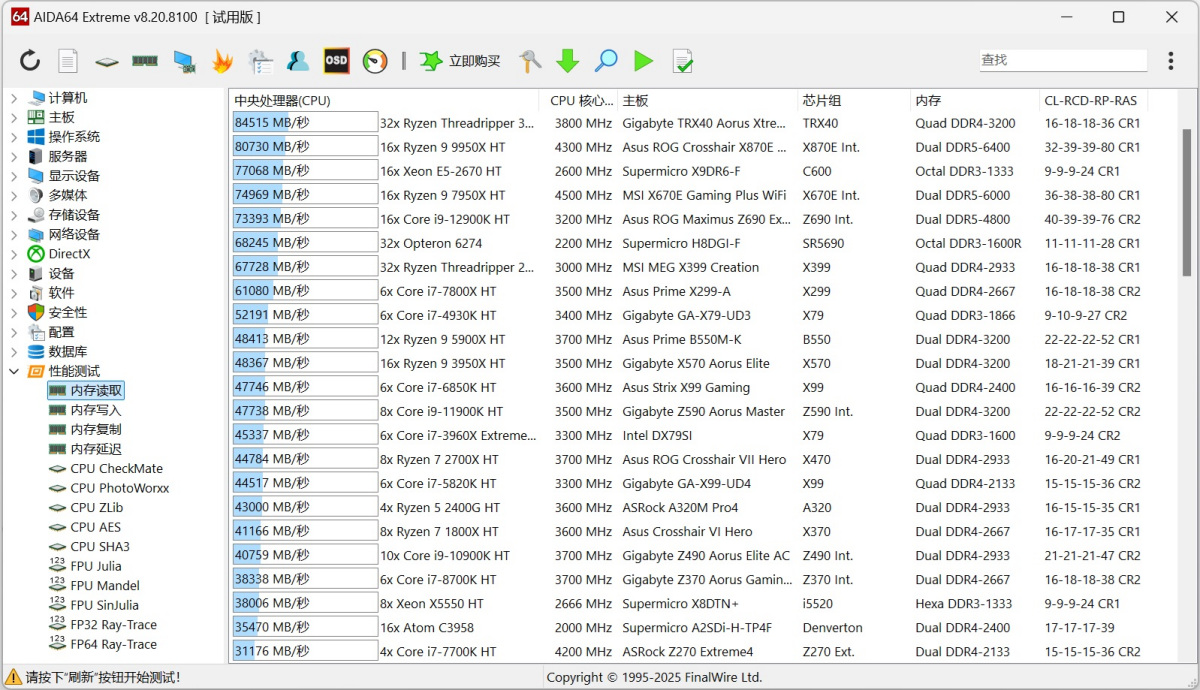Click the Refresh arrow toolbar icon
The image size is (1200, 690).
click(x=30, y=61)
